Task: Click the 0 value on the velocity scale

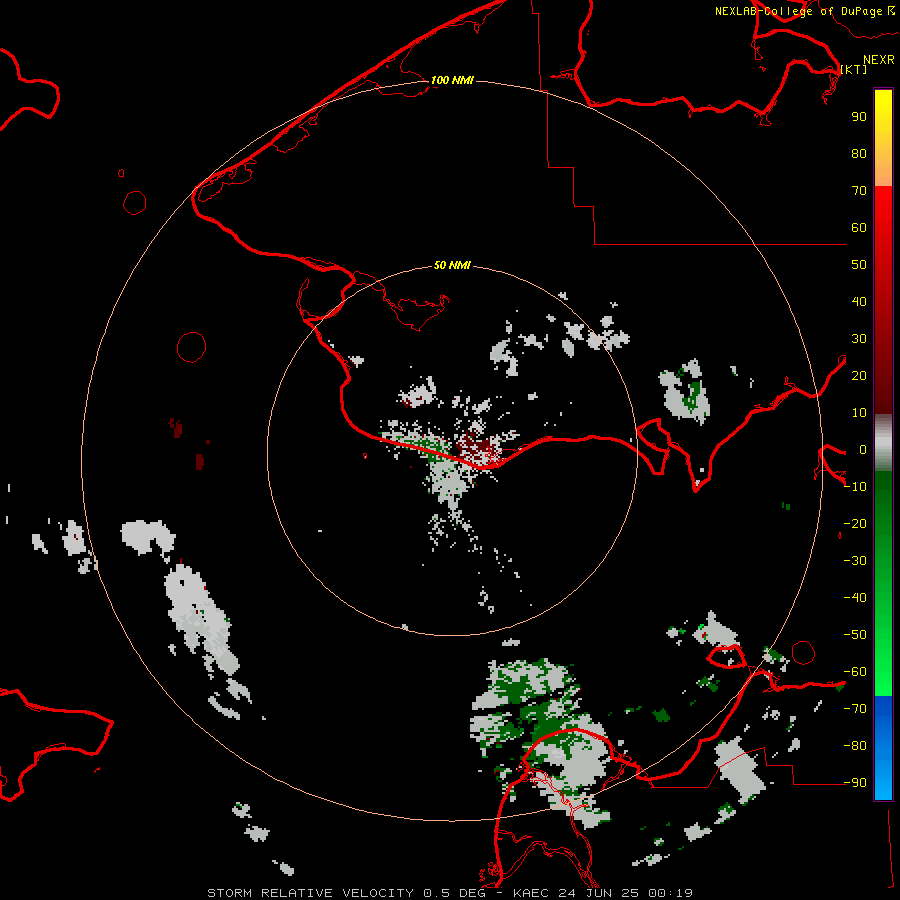Action: tap(863, 449)
